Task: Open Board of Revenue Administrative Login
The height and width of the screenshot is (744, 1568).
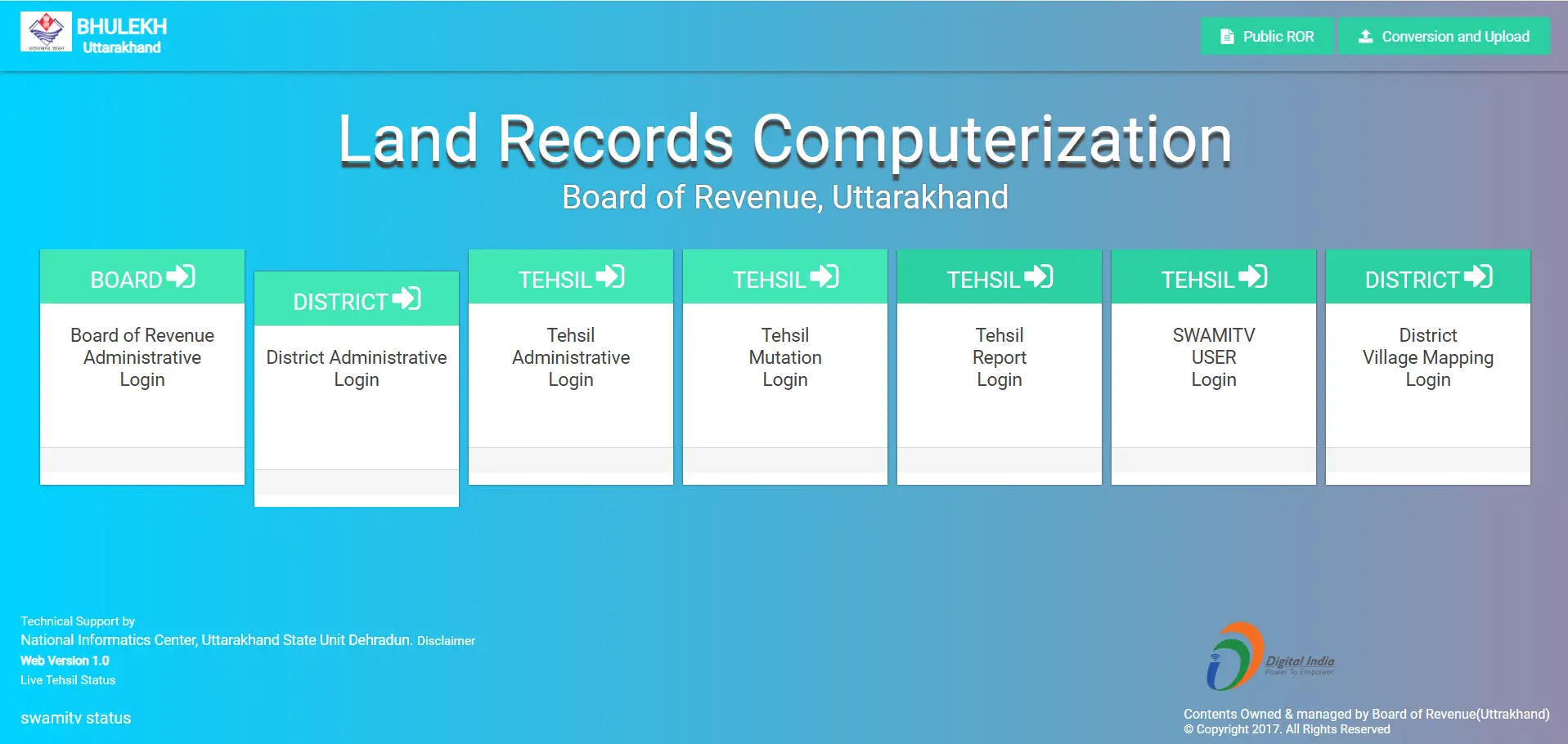Action: (x=142, y=357)
